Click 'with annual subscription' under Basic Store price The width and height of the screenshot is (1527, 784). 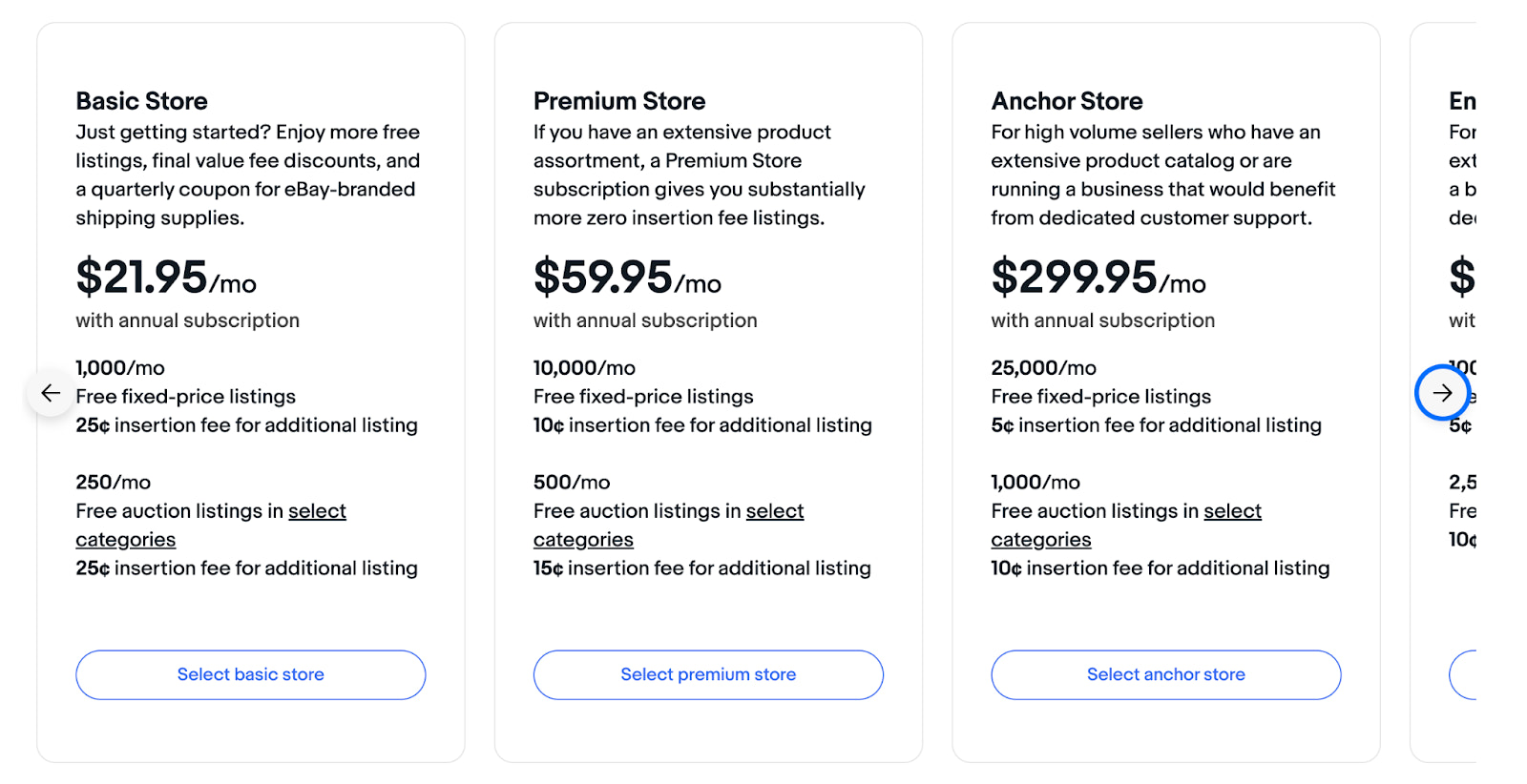[x=187, y=320]
